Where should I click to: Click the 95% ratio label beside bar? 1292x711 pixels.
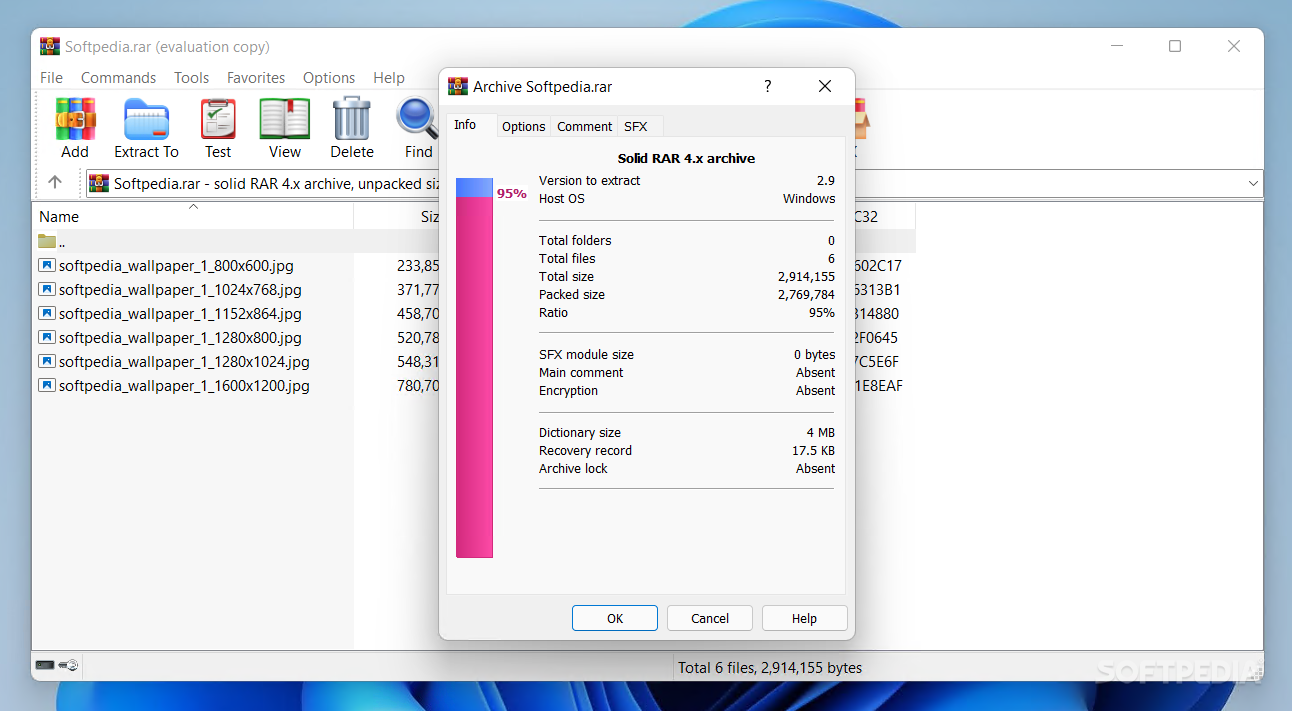pos(512,193)
